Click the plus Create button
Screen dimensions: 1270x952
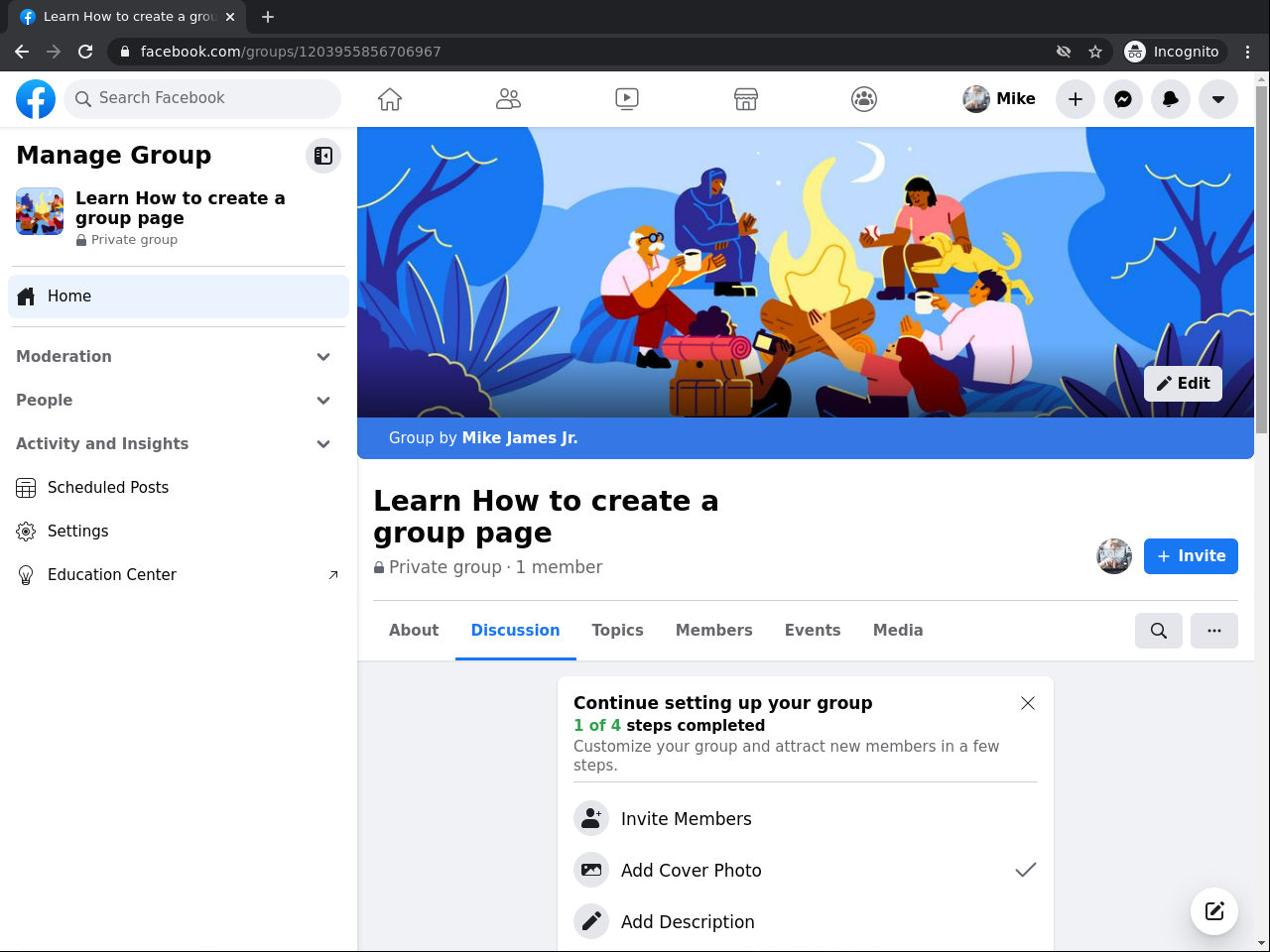1076,99
